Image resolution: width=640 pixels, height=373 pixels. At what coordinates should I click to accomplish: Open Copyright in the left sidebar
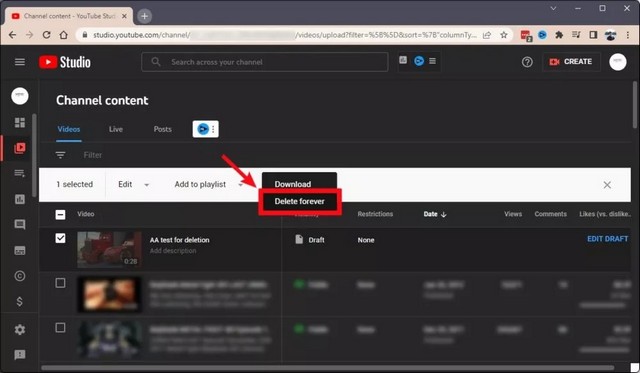[20, 276]
